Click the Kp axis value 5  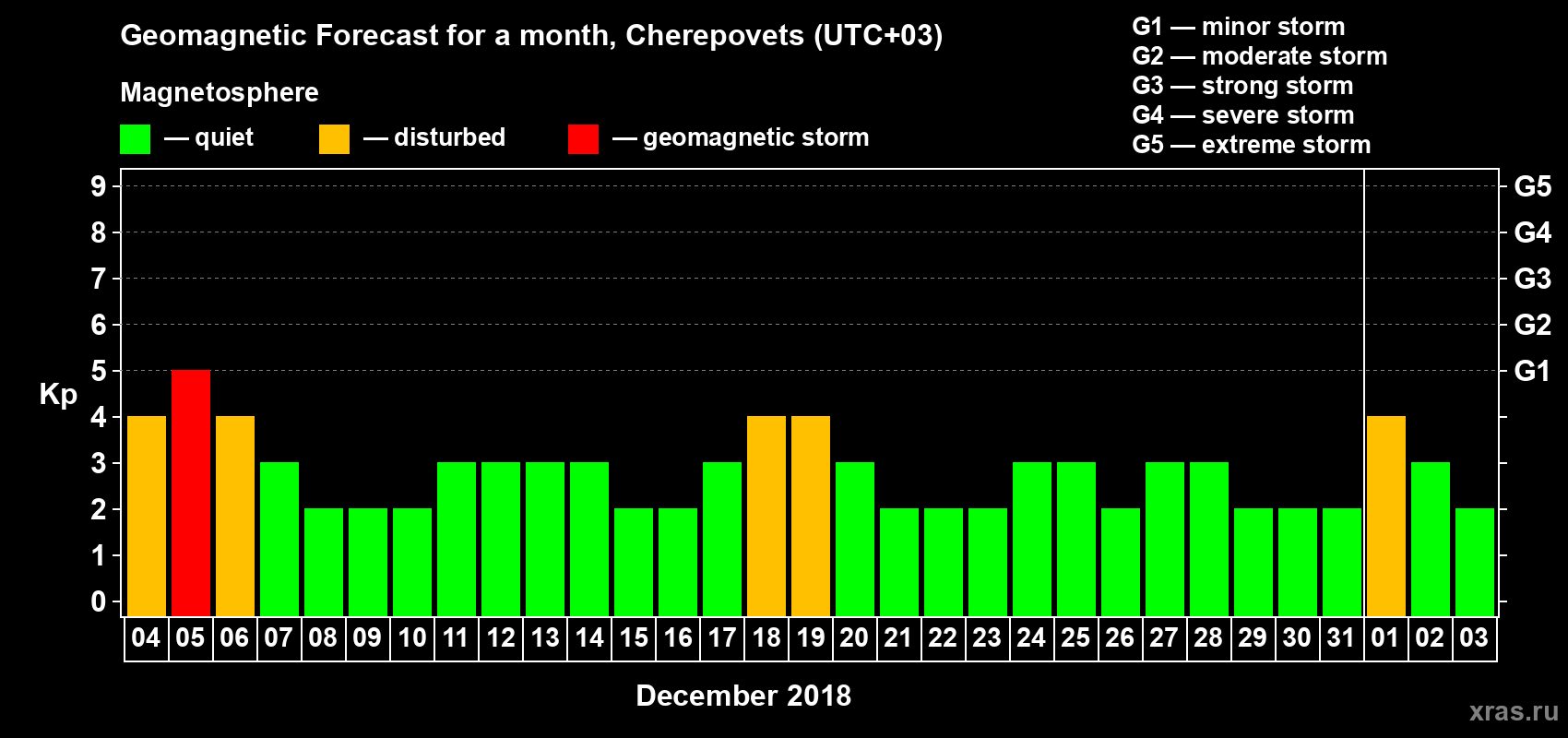coord(99,371)
